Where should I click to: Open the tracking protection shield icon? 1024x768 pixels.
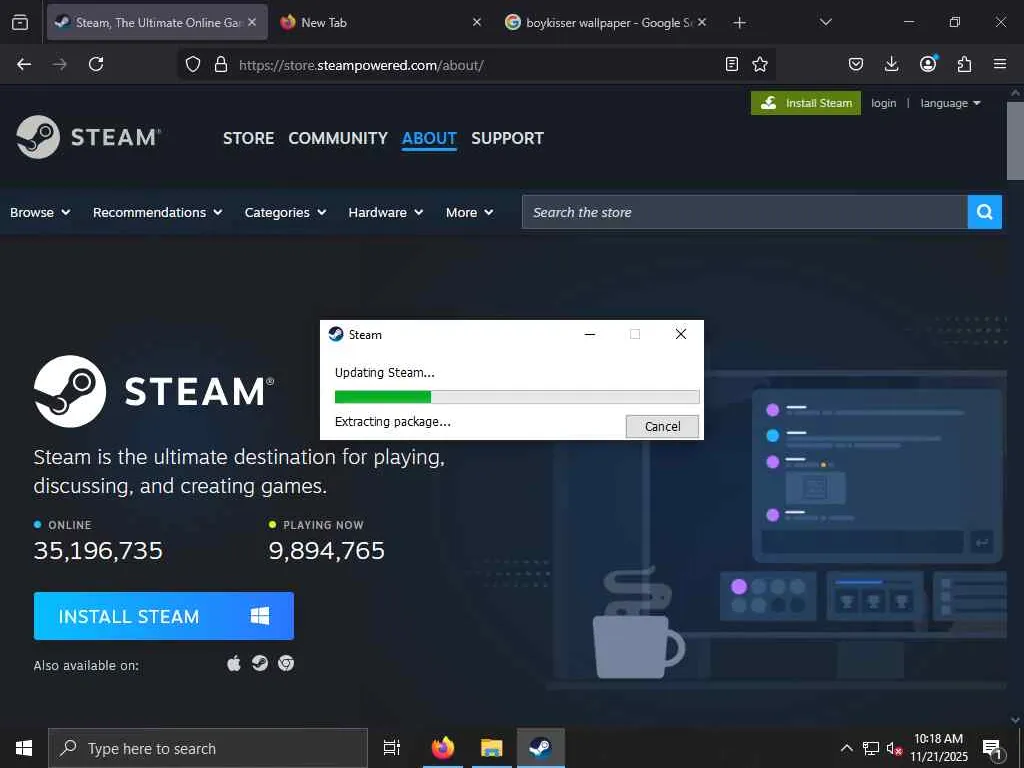tap(193, 64)
